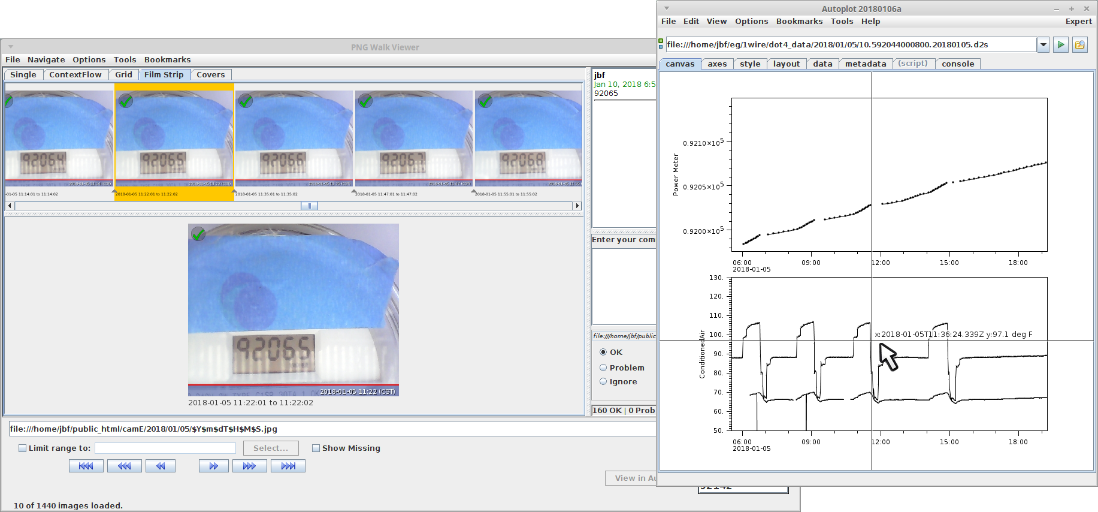Switch to the Film Strip tab

(x=164, y=74)
